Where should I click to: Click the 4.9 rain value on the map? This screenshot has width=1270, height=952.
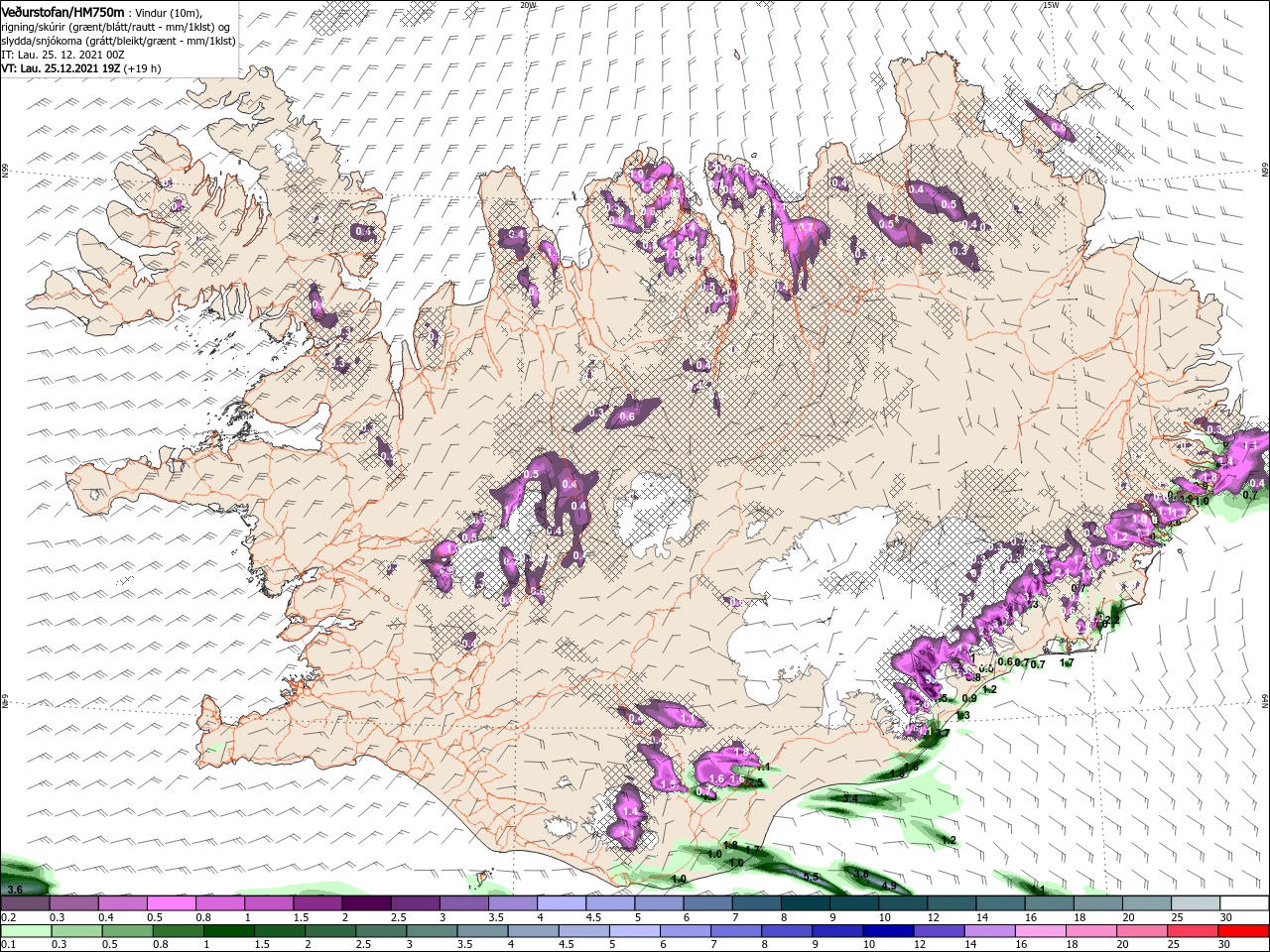click(x=889, y=886)
